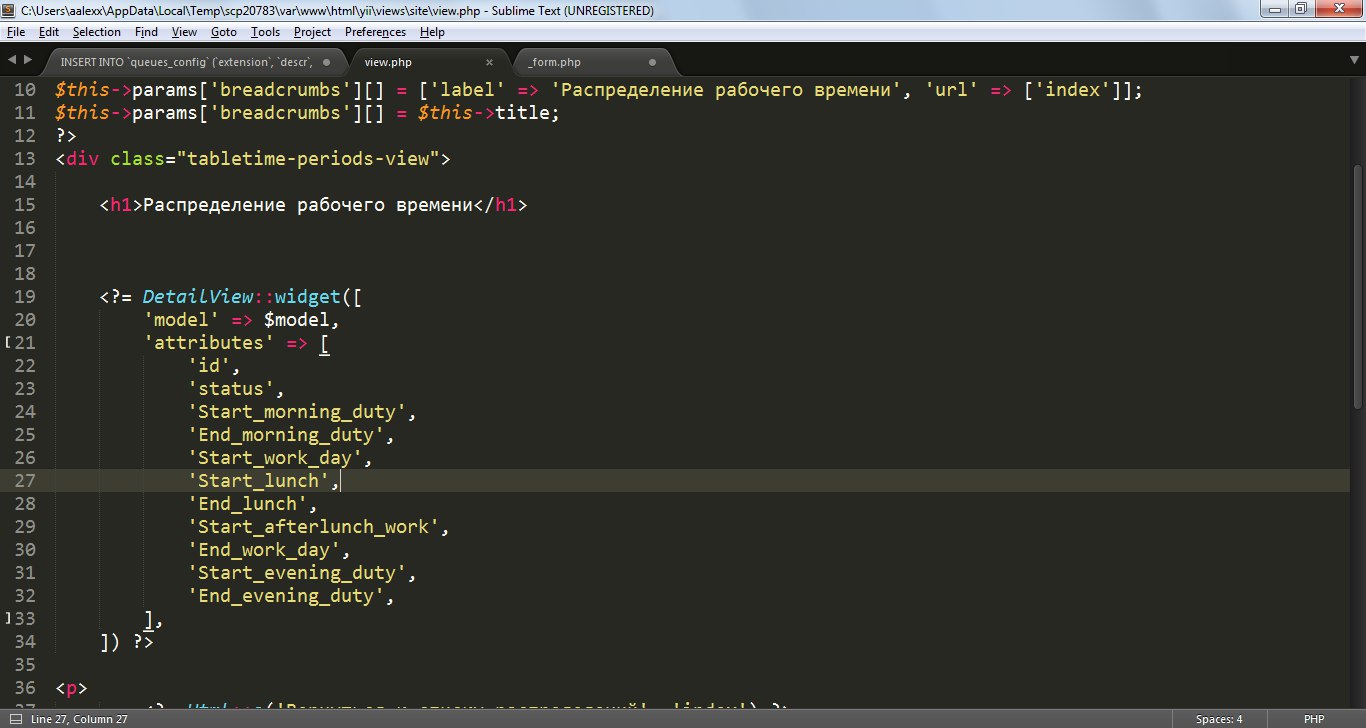Place cursor on 'Start_evening_duty' attribute

296,573
